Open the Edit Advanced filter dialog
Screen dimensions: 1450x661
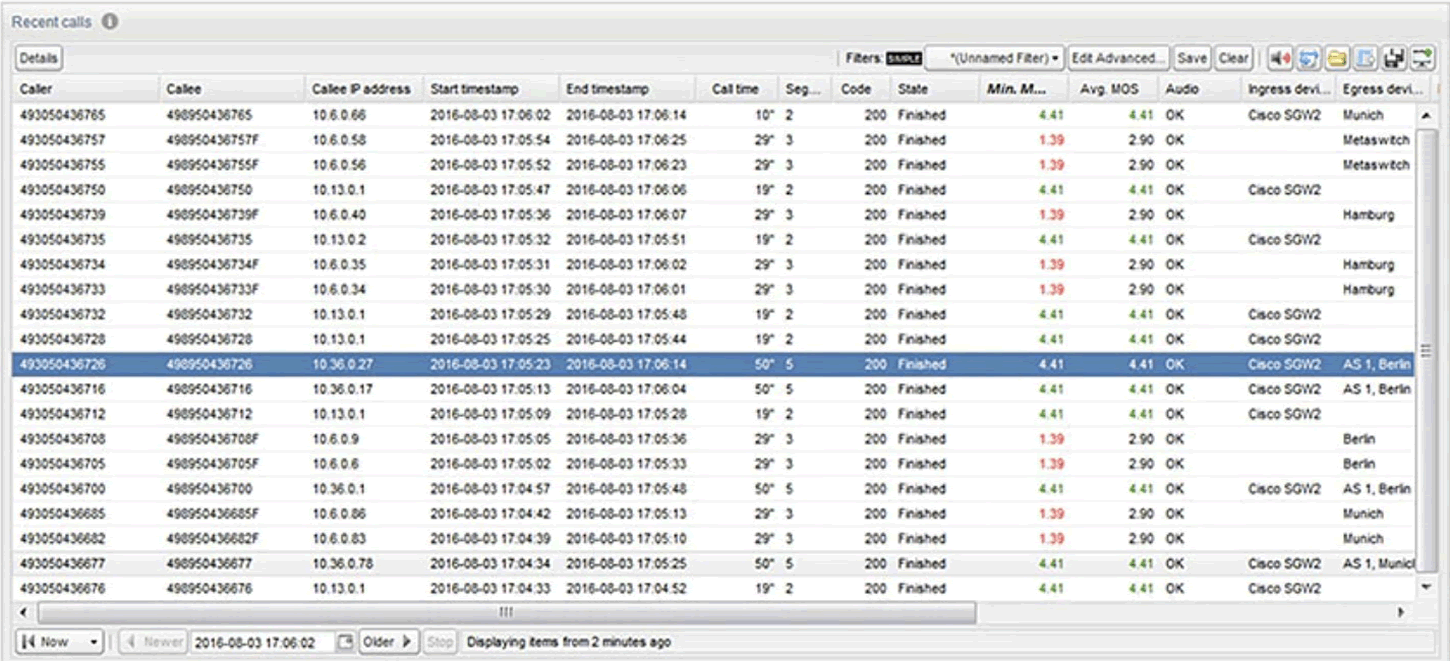pyautogui.click(x=1117, y=58)
